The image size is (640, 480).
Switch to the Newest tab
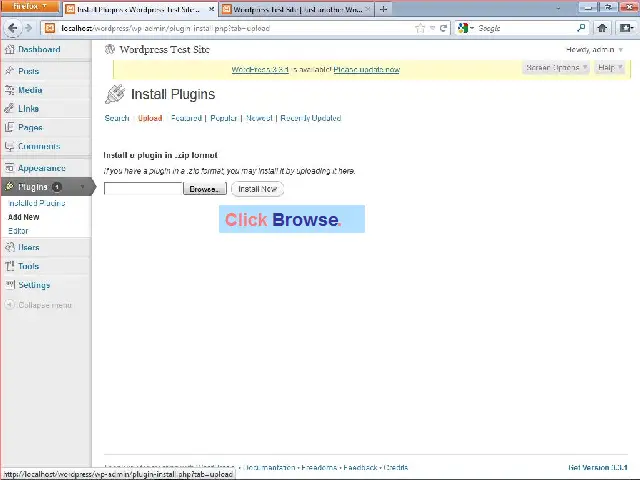click(259, 118)
